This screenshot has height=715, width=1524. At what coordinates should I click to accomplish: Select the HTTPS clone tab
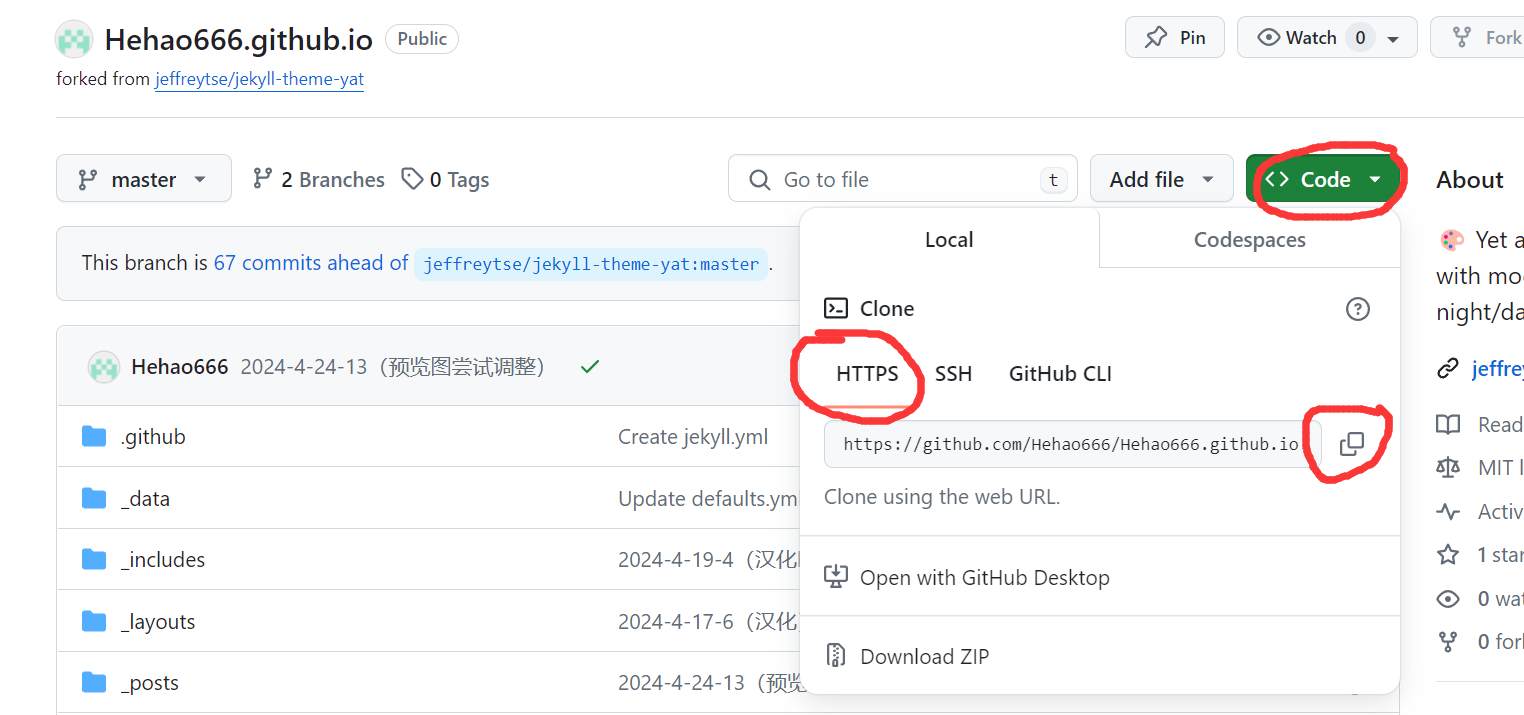pos(867,373)
